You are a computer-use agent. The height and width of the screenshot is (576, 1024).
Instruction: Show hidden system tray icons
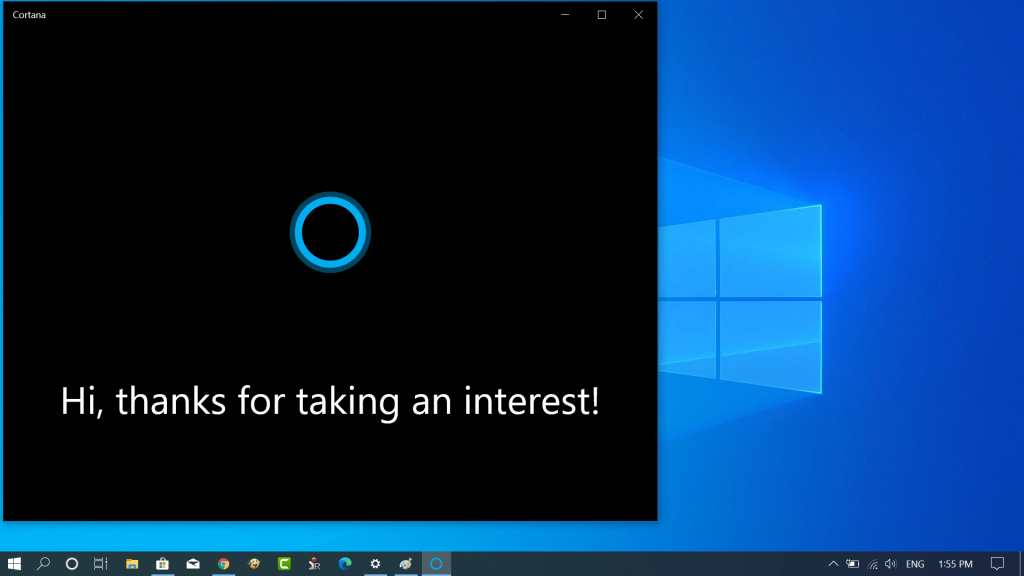833,564
